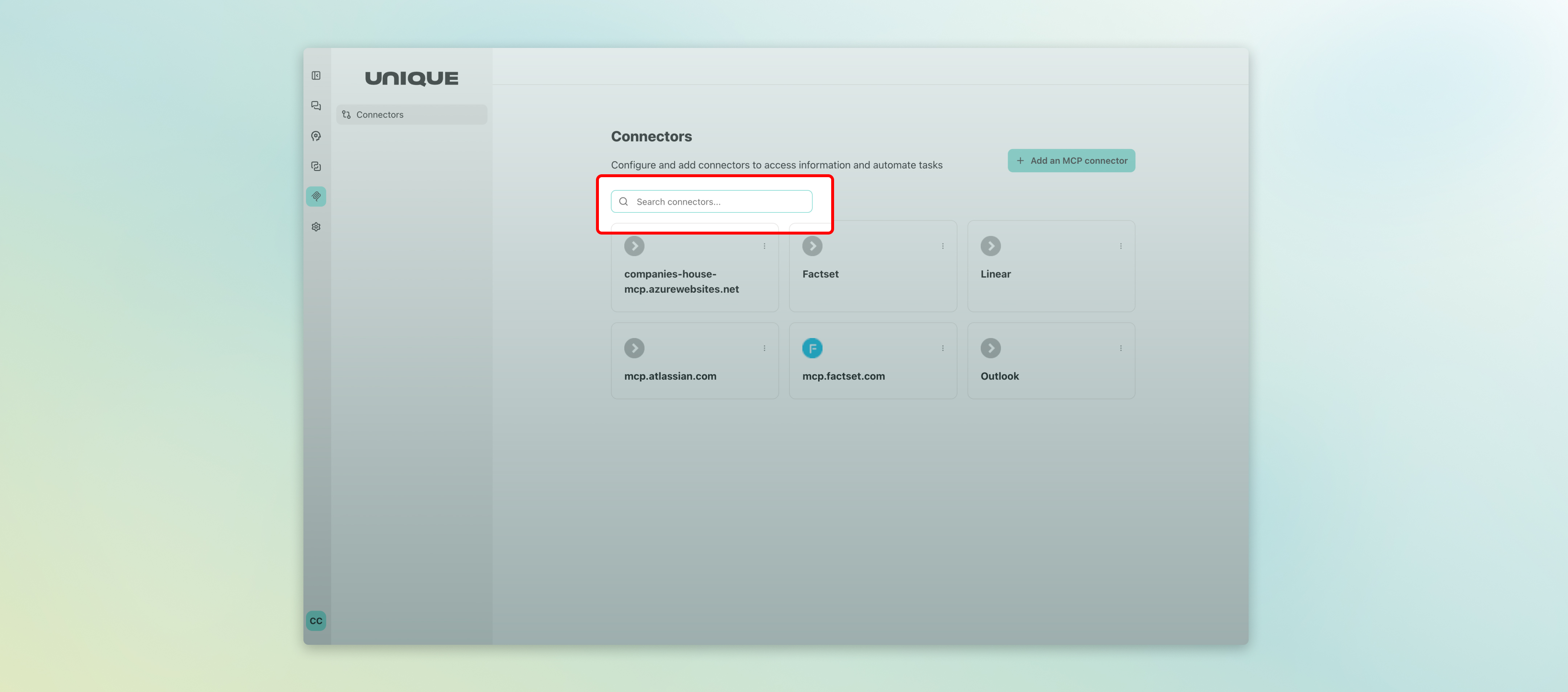Open the settings gear icon
1568x692 pixels.
(316, 227)
